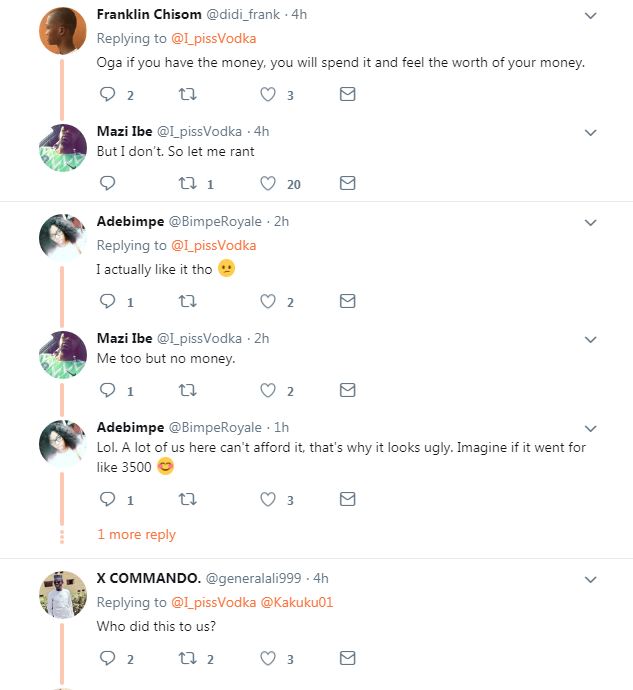Click X COMMANDO's profile avatar
Screen dimensions: 633x690
[x=63, y=598]
